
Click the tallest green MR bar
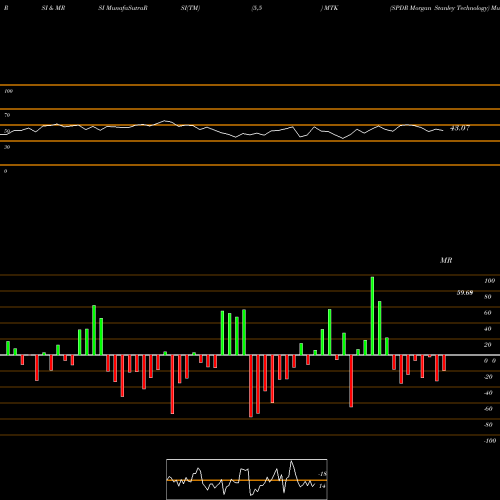[372, 316]
